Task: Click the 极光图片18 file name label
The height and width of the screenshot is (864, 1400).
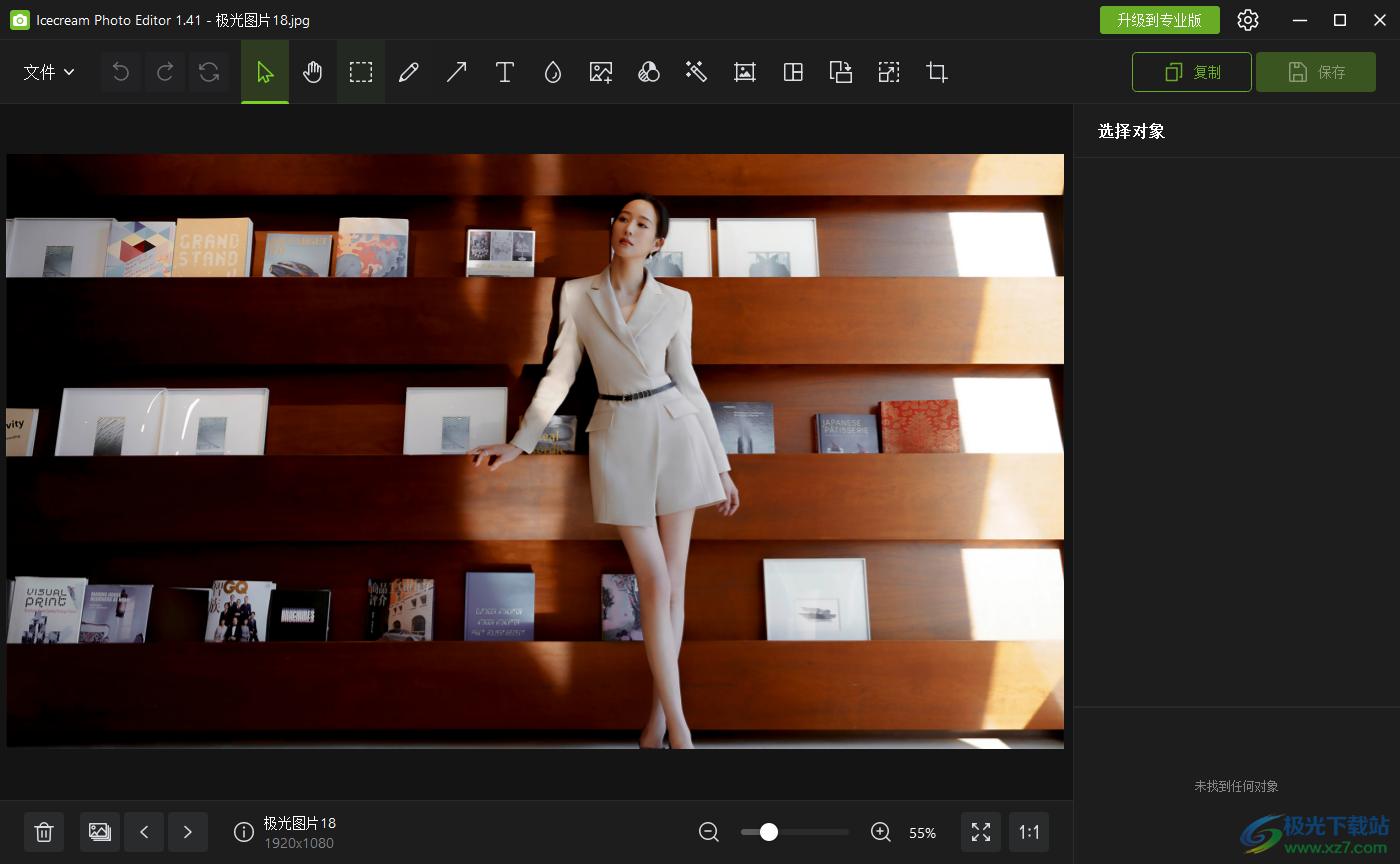Action: [300, 823]
